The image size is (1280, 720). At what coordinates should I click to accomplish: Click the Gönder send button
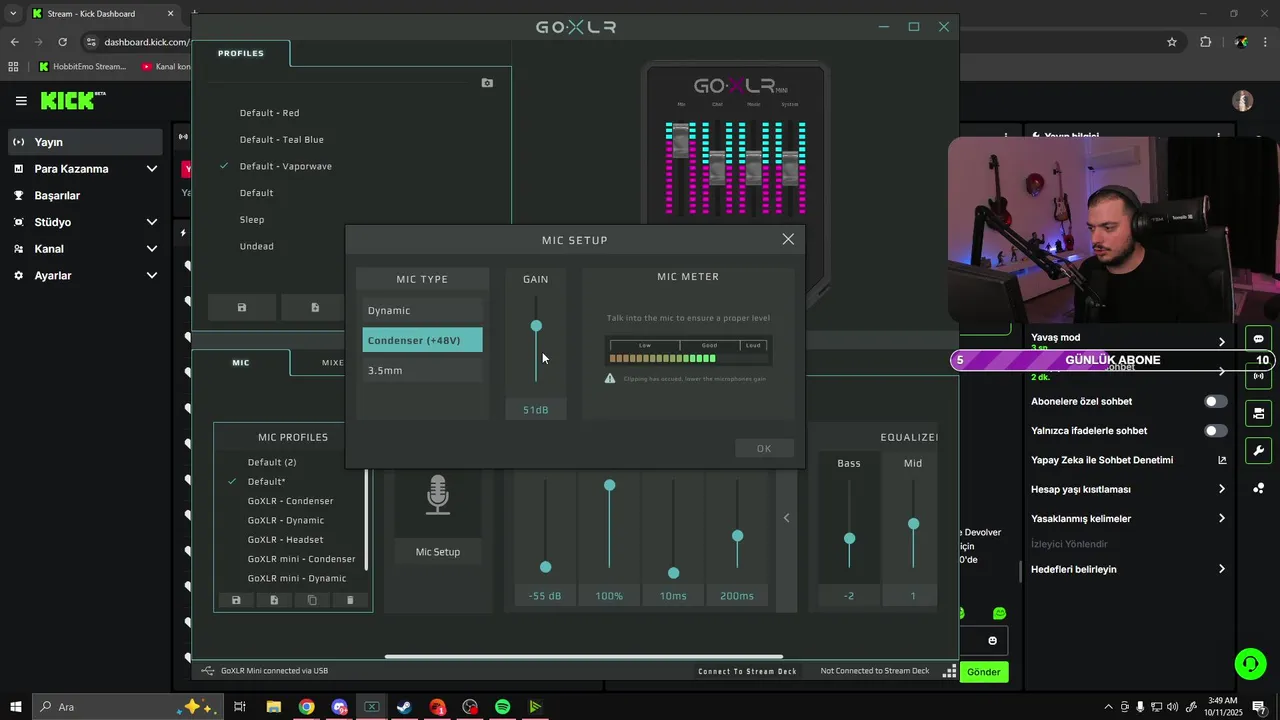[x=983, y=672]
